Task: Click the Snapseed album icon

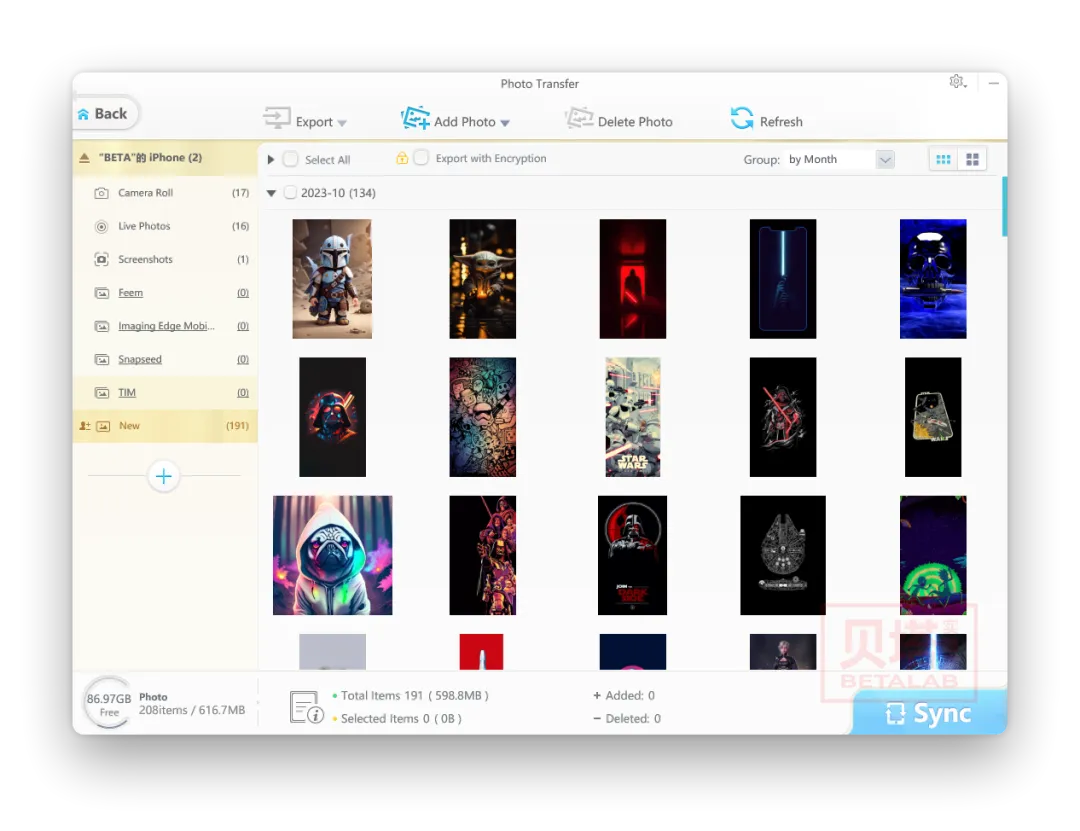Action: pos(101,359)
